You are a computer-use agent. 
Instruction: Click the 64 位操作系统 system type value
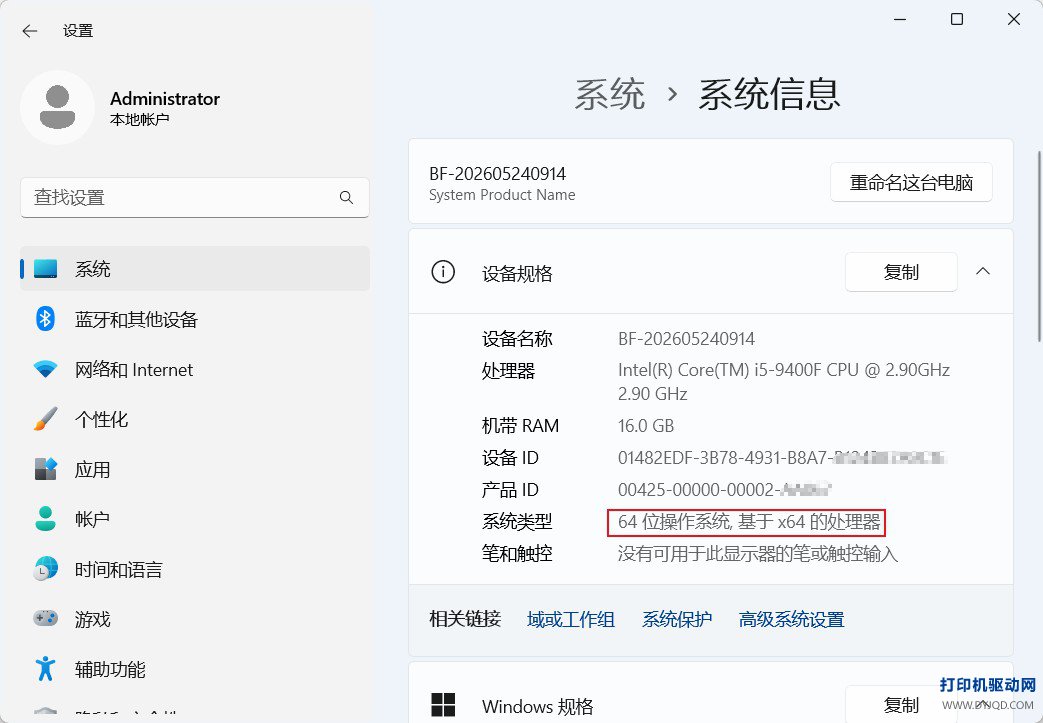click(749, 521)
